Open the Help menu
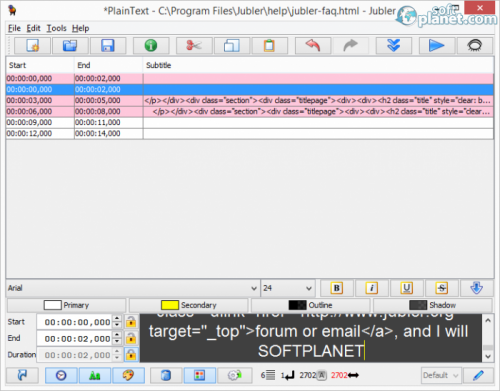 [80, 28]
